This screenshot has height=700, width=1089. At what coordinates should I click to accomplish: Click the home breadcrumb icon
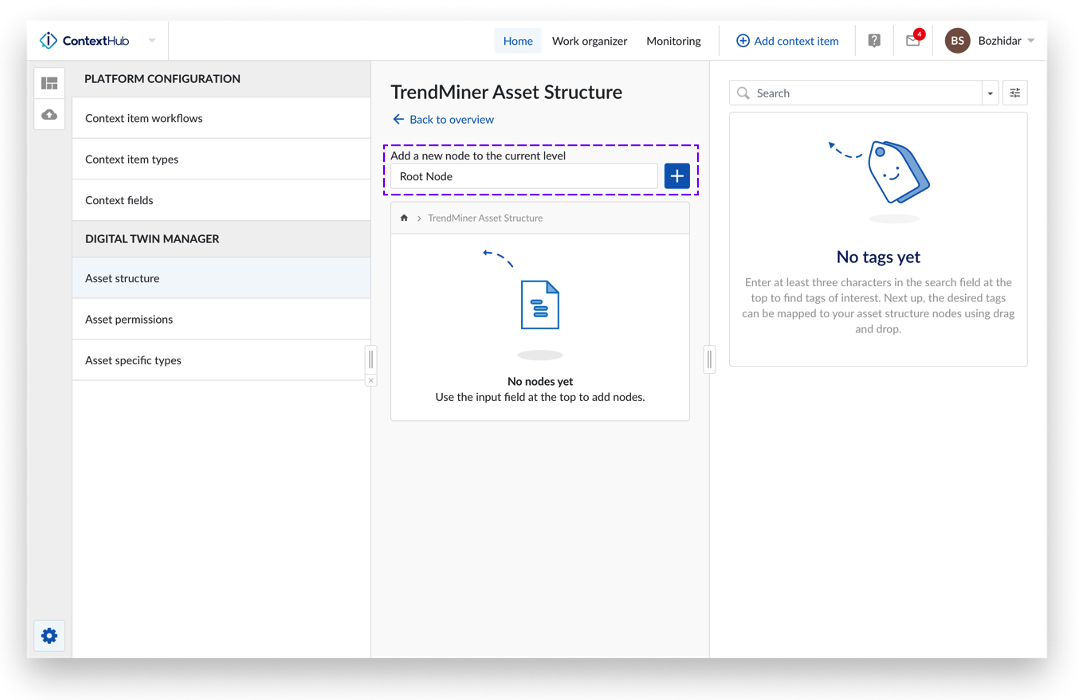[404, 218]
